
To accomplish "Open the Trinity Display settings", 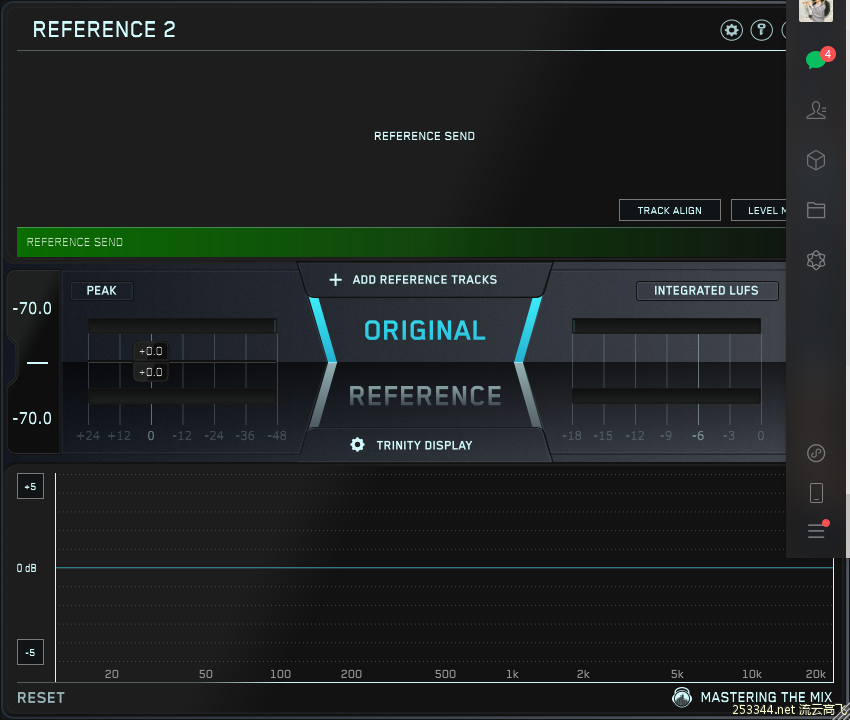I will (x=424, y=445).
